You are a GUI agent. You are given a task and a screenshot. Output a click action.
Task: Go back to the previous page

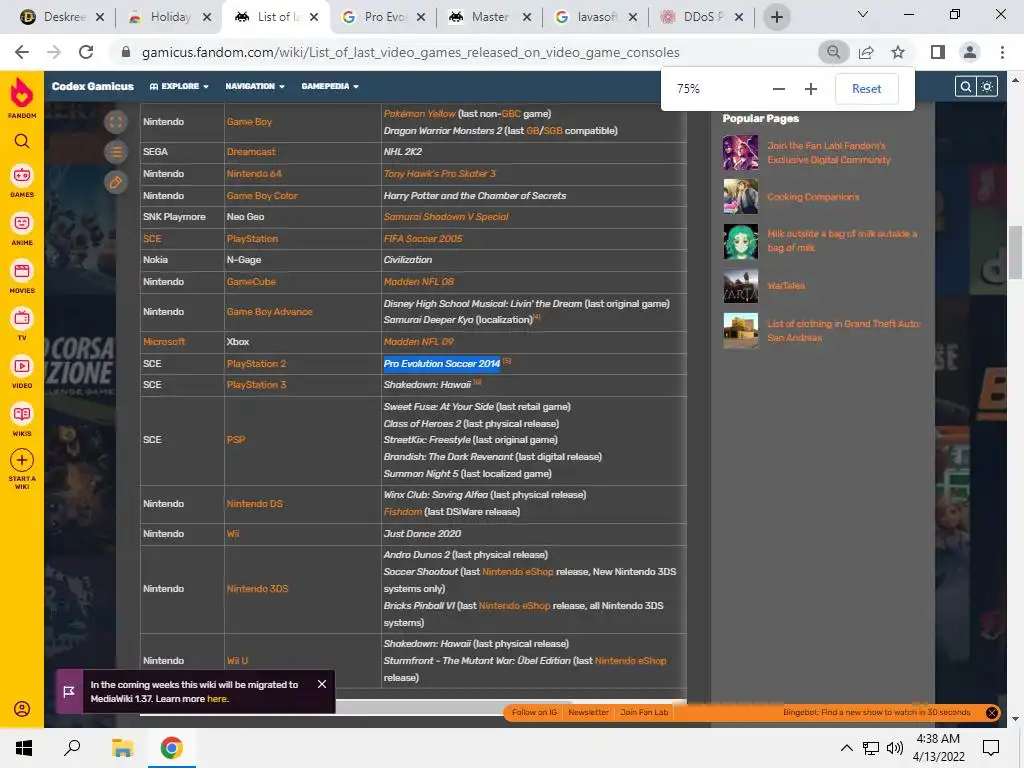point(22,52)
